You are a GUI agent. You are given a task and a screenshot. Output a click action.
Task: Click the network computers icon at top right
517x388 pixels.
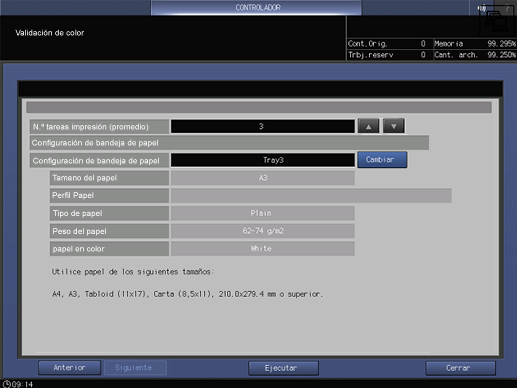[496, 21]
